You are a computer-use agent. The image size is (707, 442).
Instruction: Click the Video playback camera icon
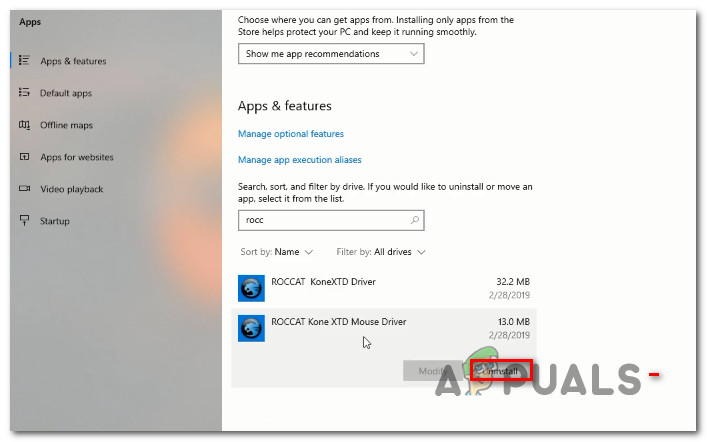coord(24,188)
